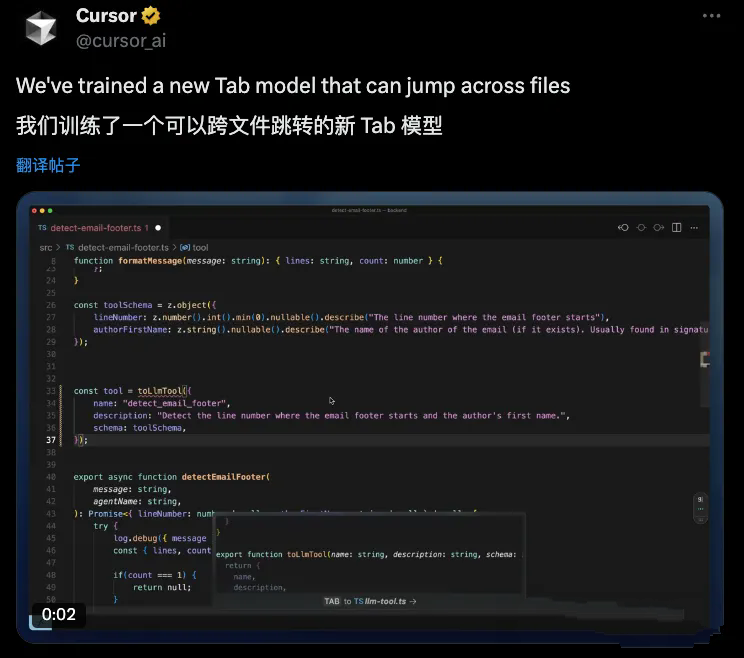This screenshot has height=658, width=744.
Task: Click line number 37 in gutter
Action: click(x=51, y=440)
